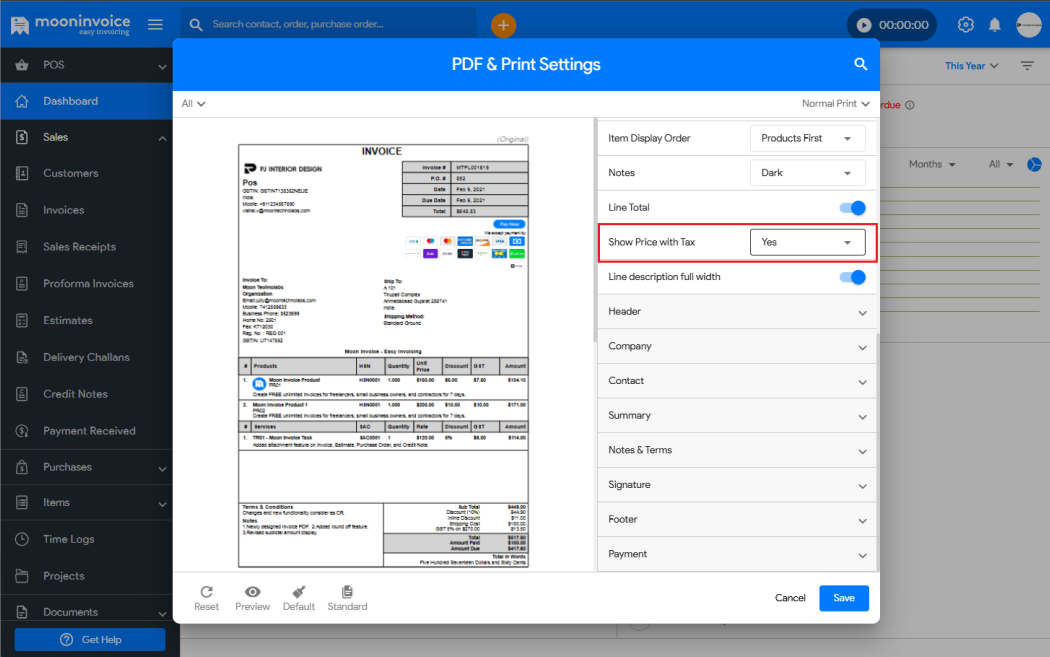
Task: Toggle the Line Total switch
Action: click(851, 207)
